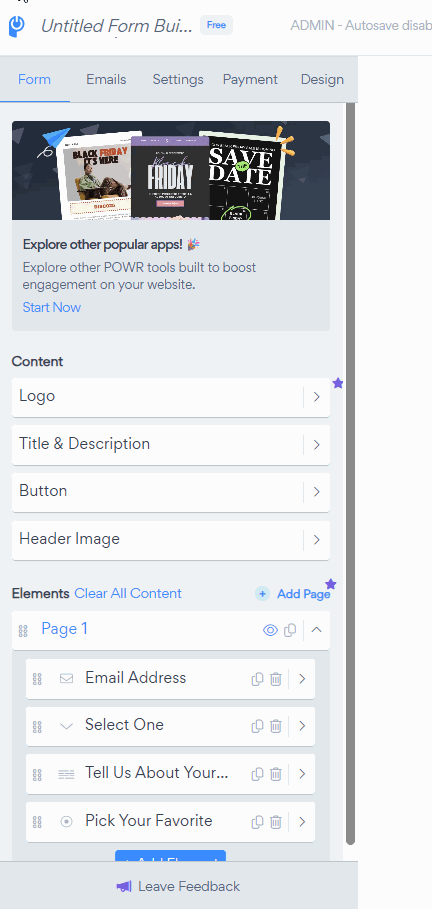432x909 pixels.
Task: Open the Title & Description chevron
Action: tap(317, 445)
